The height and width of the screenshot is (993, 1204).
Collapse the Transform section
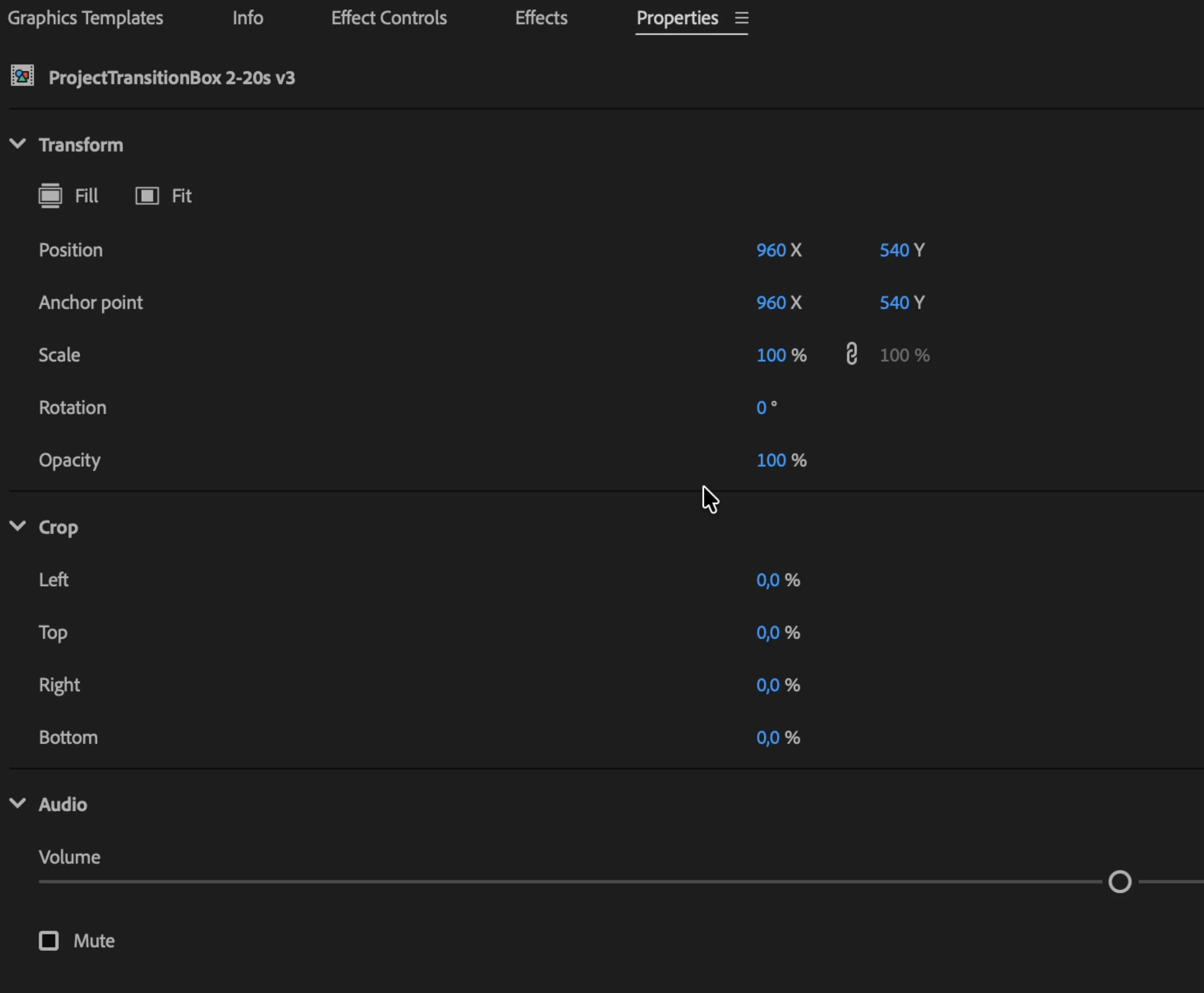(18, 144)
